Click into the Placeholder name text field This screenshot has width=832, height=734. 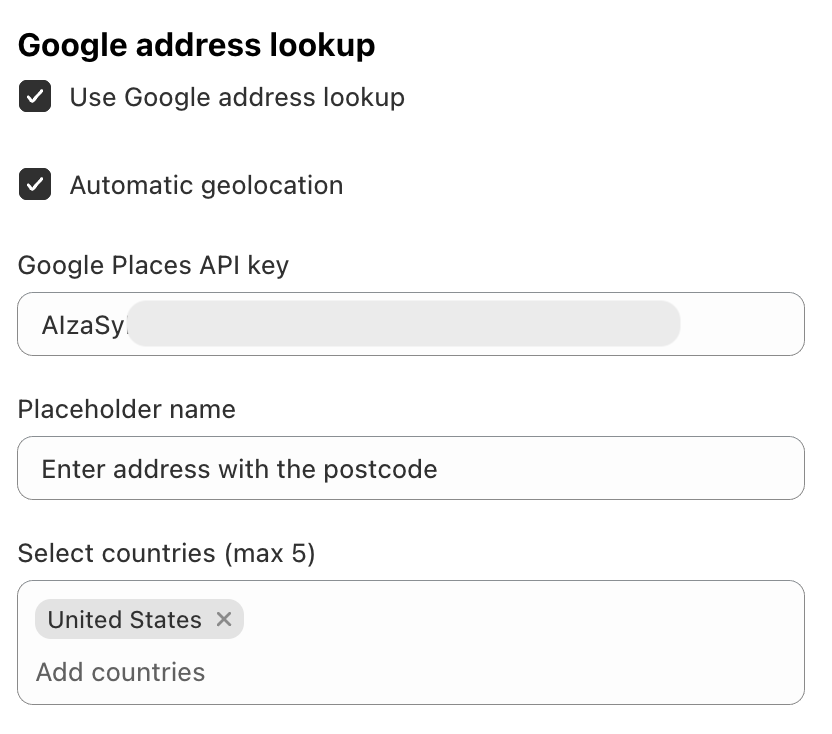[x=410, y=468]
